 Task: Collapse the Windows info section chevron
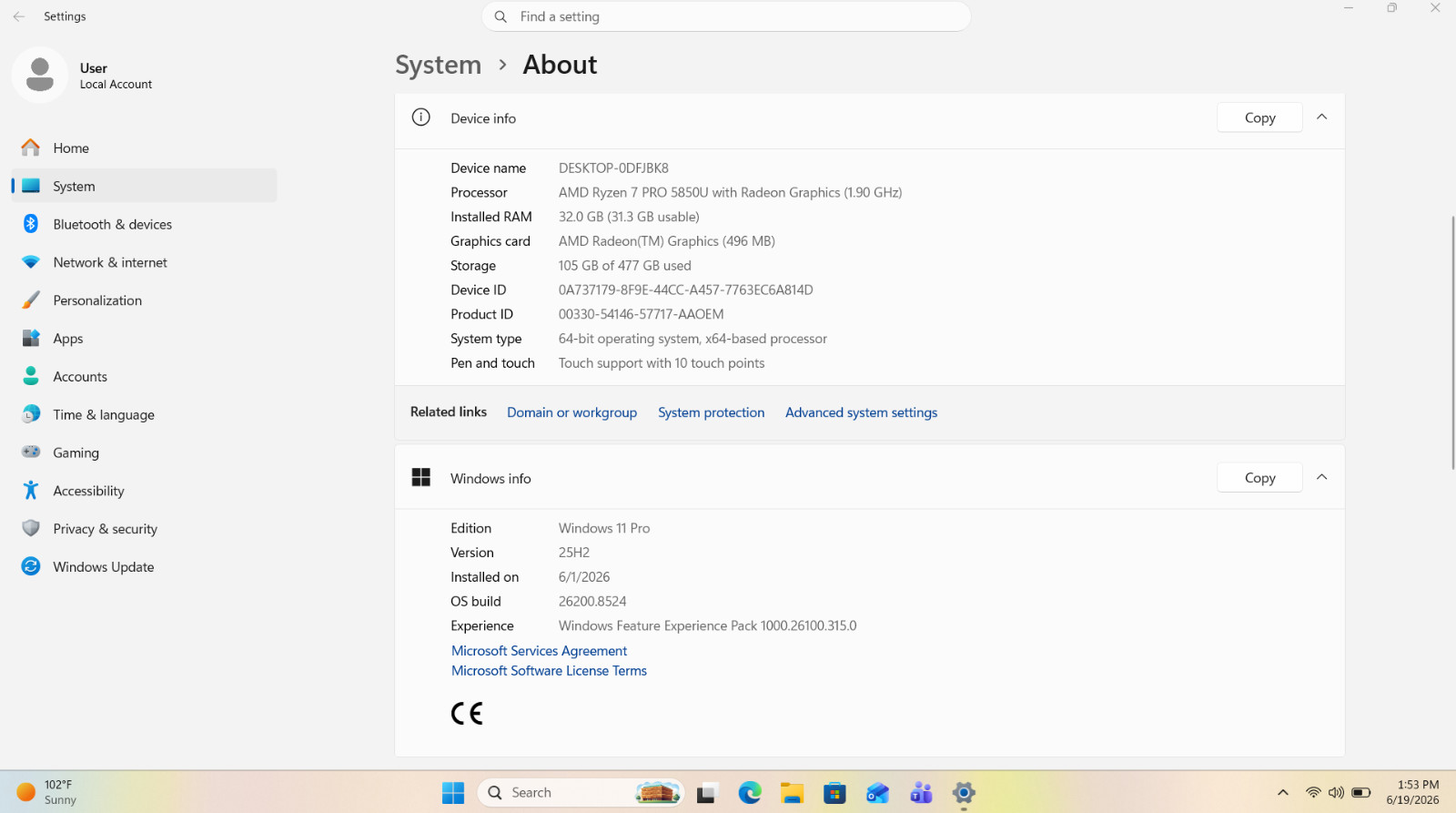click(x=1322, y=477)
